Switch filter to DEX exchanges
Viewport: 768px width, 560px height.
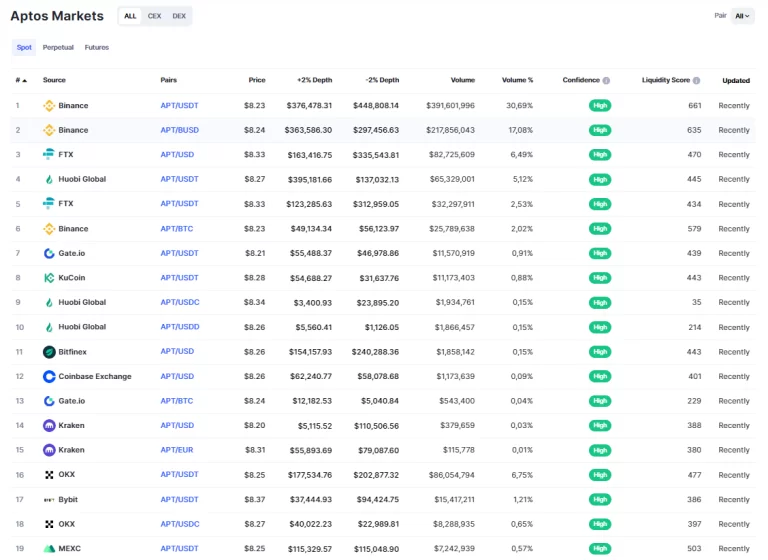coord(179,16)
